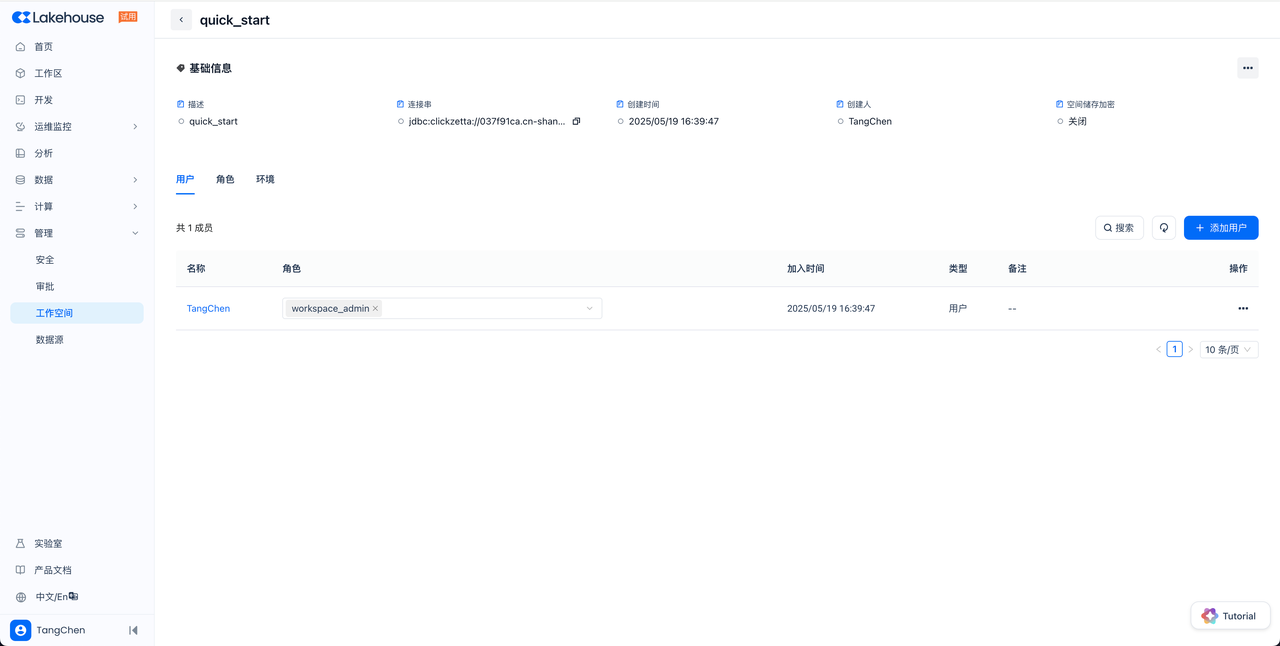Switch to the 角色 tab
Screen dimensions: 1280x646
pos(225,179)
